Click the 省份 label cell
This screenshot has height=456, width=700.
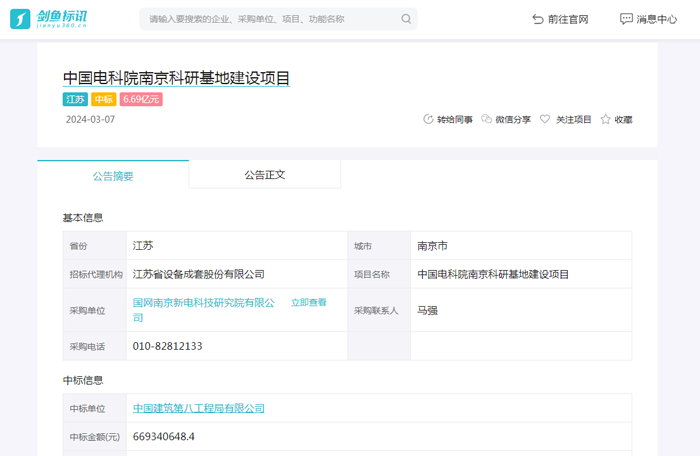[x=95, y=246]
